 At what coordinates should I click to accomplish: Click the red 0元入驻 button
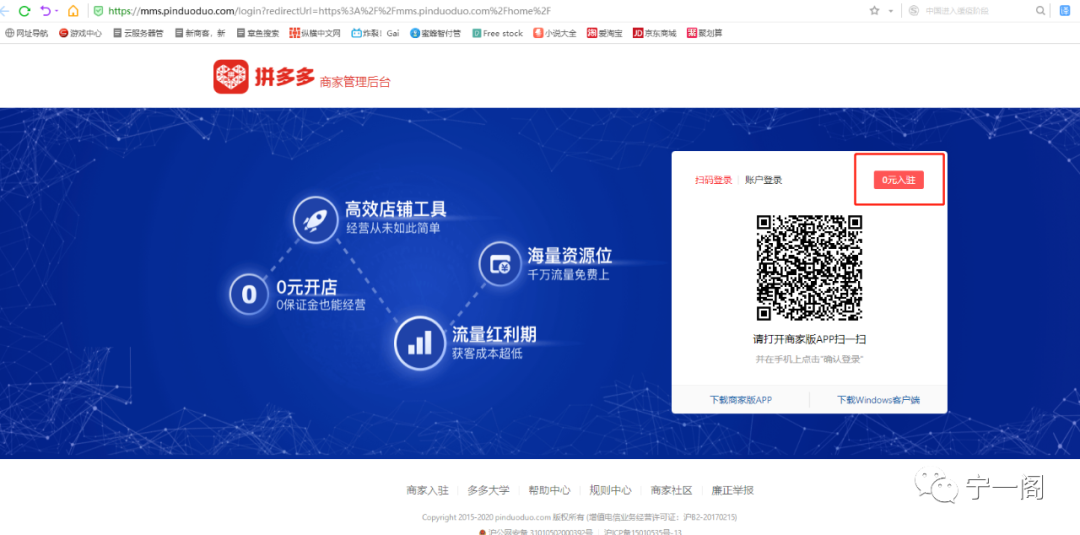899,180
